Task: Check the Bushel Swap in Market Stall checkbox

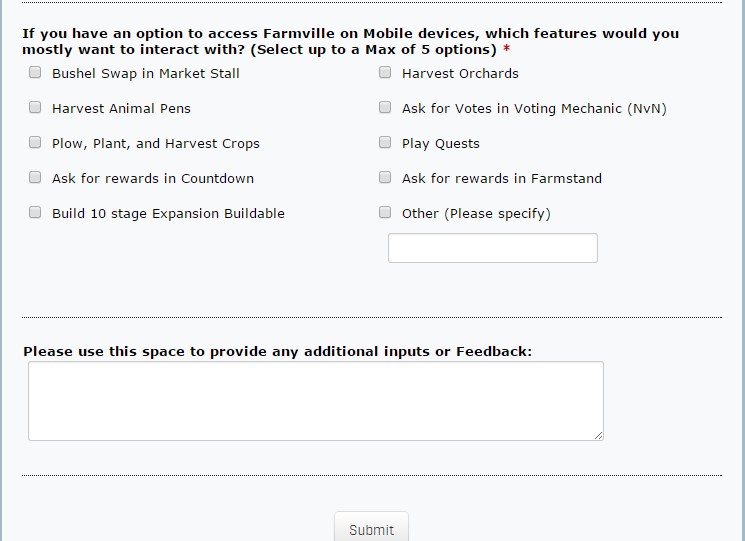Action: (35, 73)
